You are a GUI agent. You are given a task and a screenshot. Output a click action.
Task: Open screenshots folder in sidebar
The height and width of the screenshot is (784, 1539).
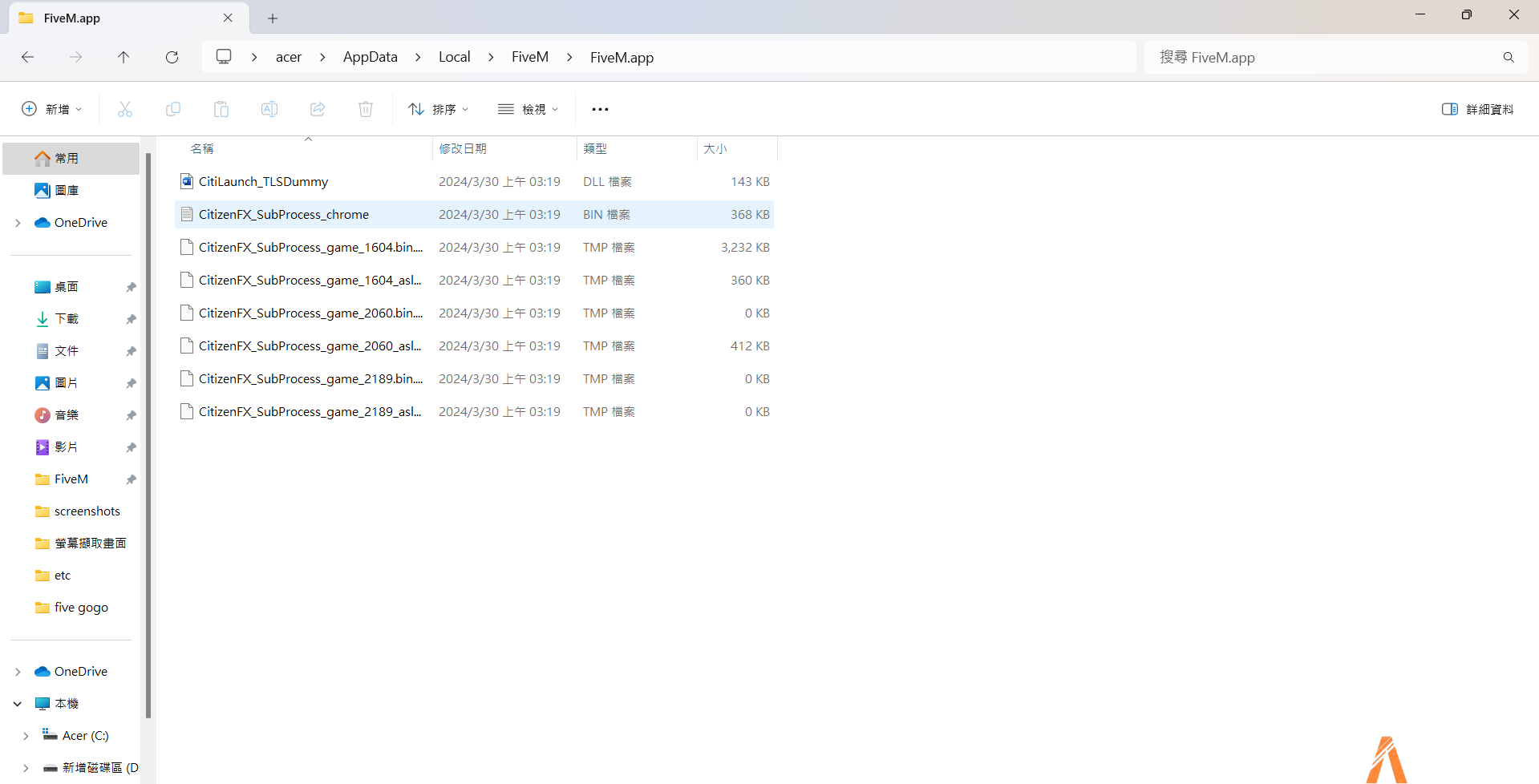(71, 511)
